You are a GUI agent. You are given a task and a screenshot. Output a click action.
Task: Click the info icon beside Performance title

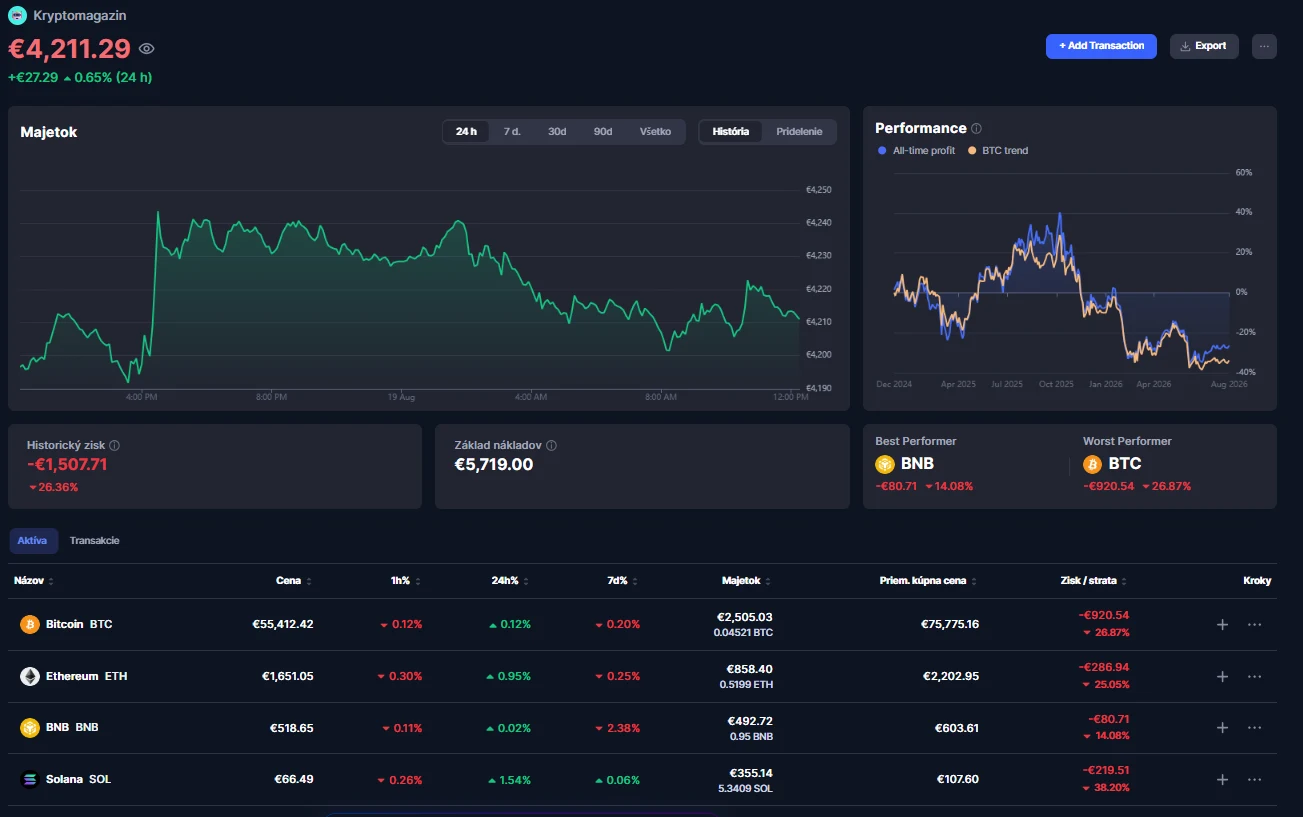977,128
